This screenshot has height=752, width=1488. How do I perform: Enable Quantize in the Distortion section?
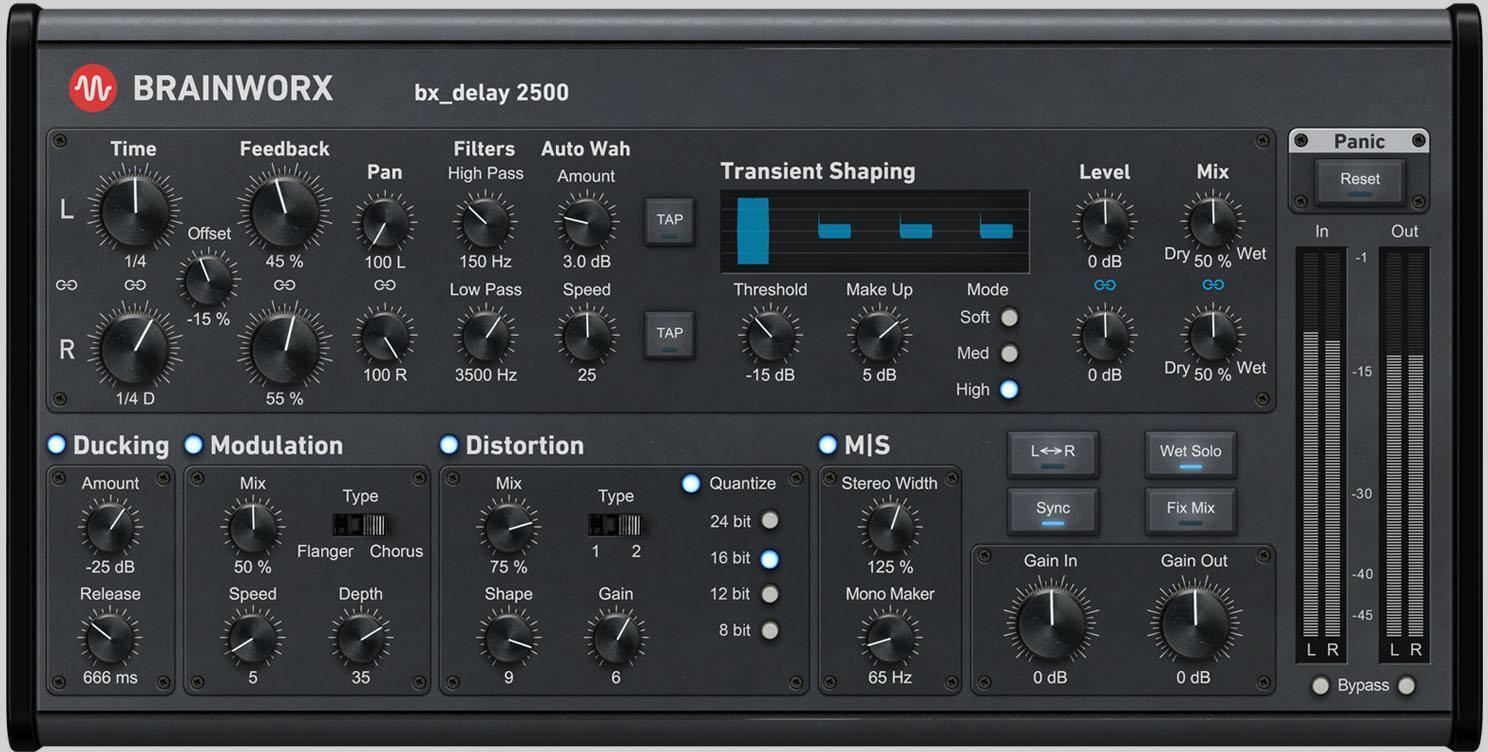click(691, 483)
